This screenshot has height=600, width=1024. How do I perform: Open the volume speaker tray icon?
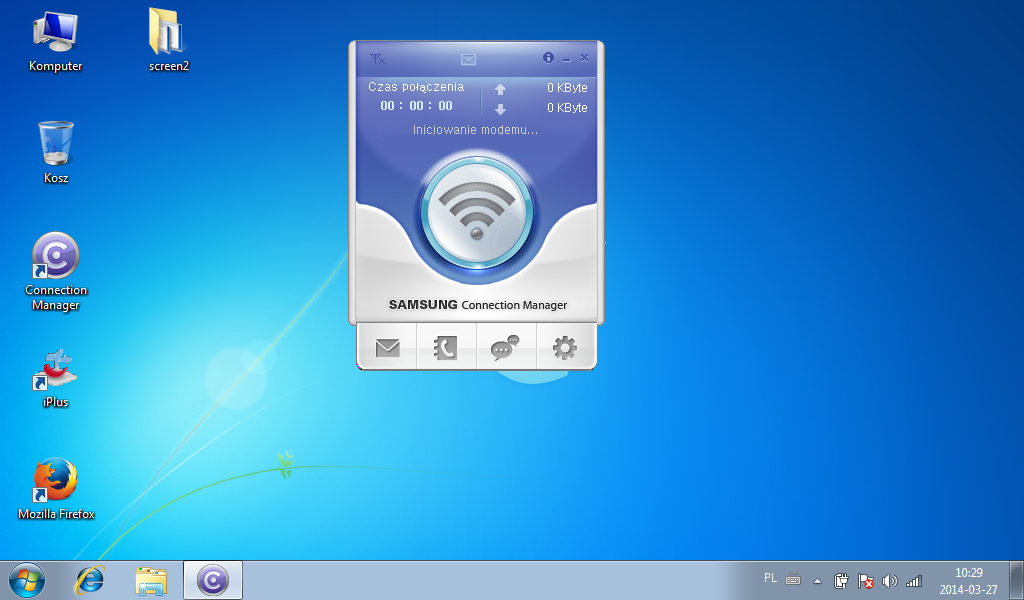889,580
